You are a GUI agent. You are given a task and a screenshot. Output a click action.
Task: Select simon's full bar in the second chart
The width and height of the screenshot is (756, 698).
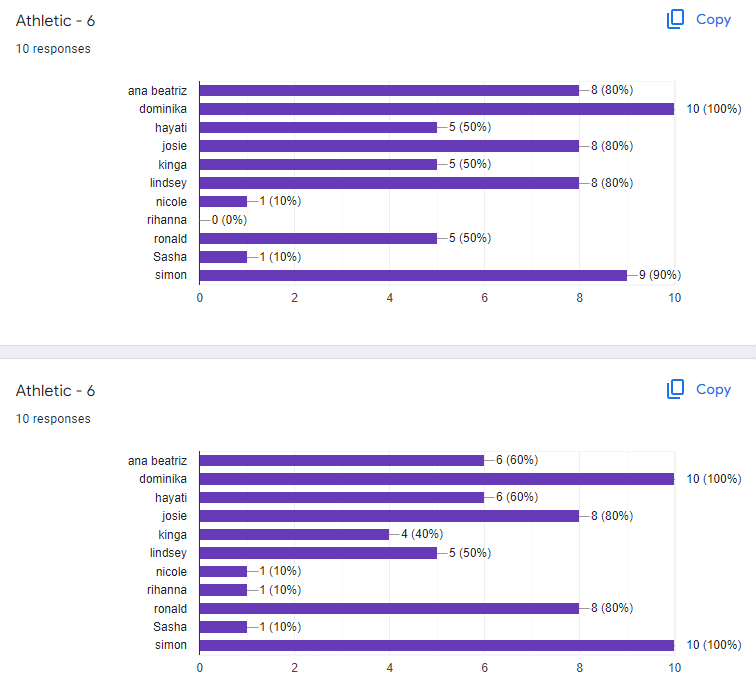pos(437,645)
